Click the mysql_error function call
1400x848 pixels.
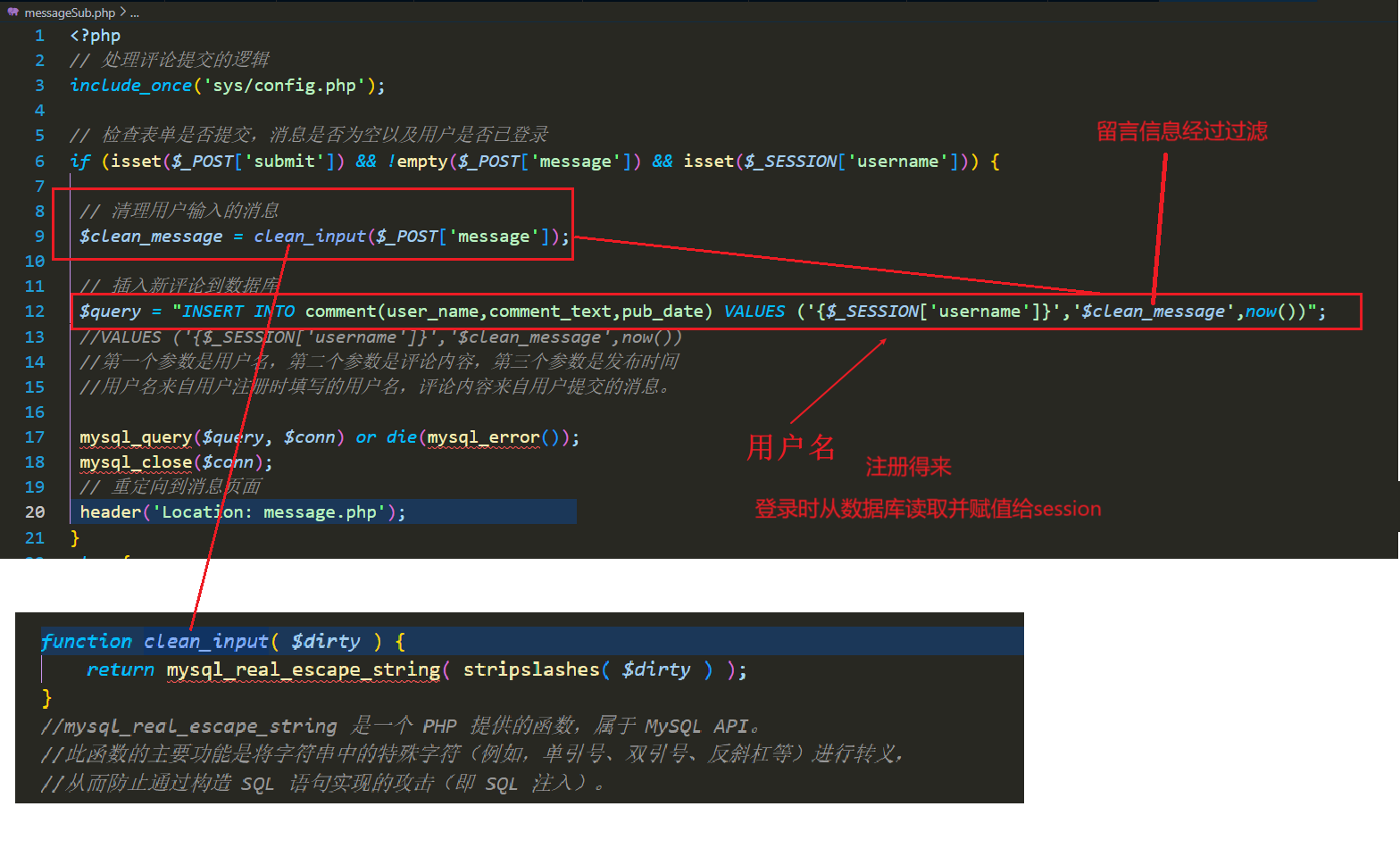(483, 437)
